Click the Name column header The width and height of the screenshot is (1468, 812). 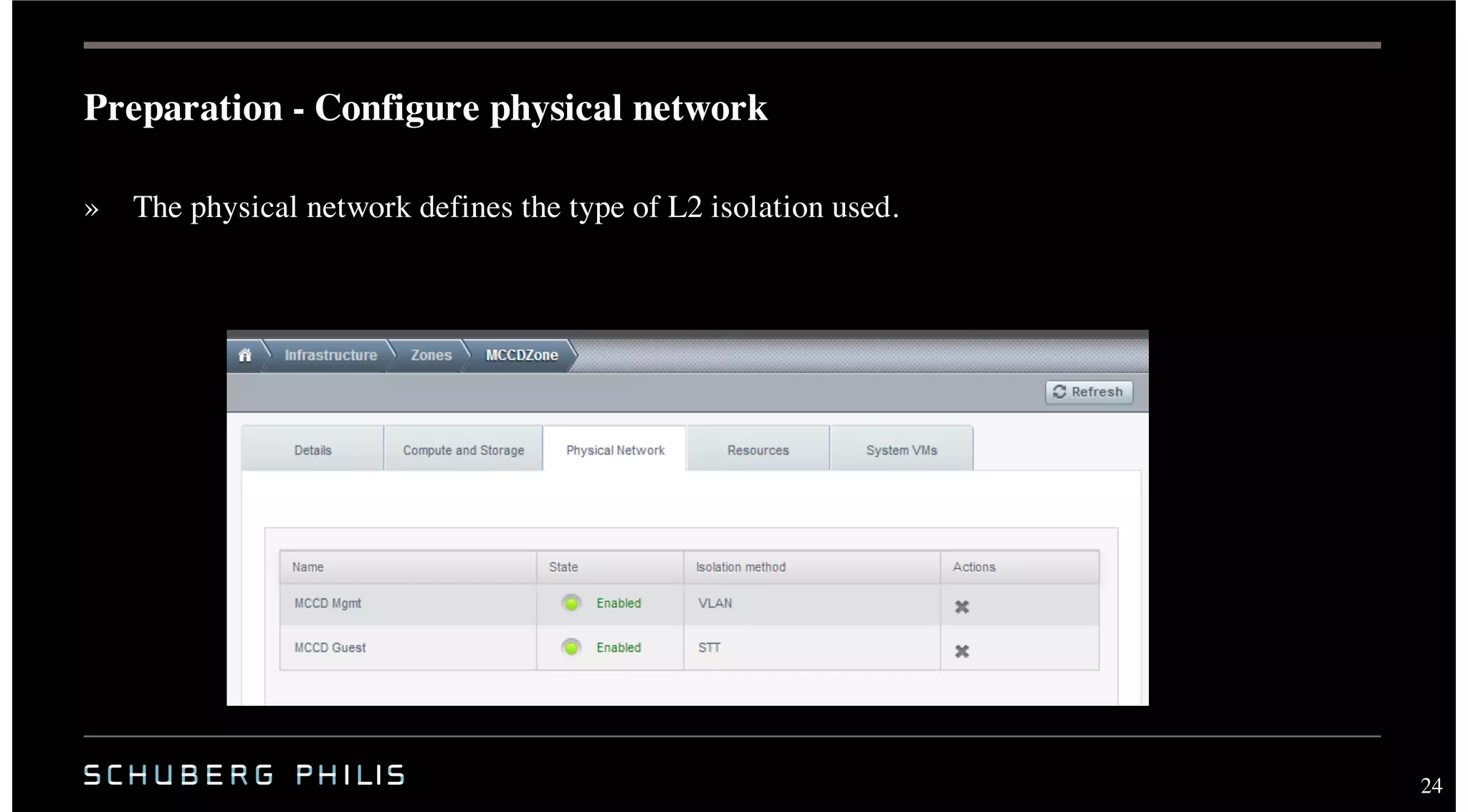(x=408, y=567)
